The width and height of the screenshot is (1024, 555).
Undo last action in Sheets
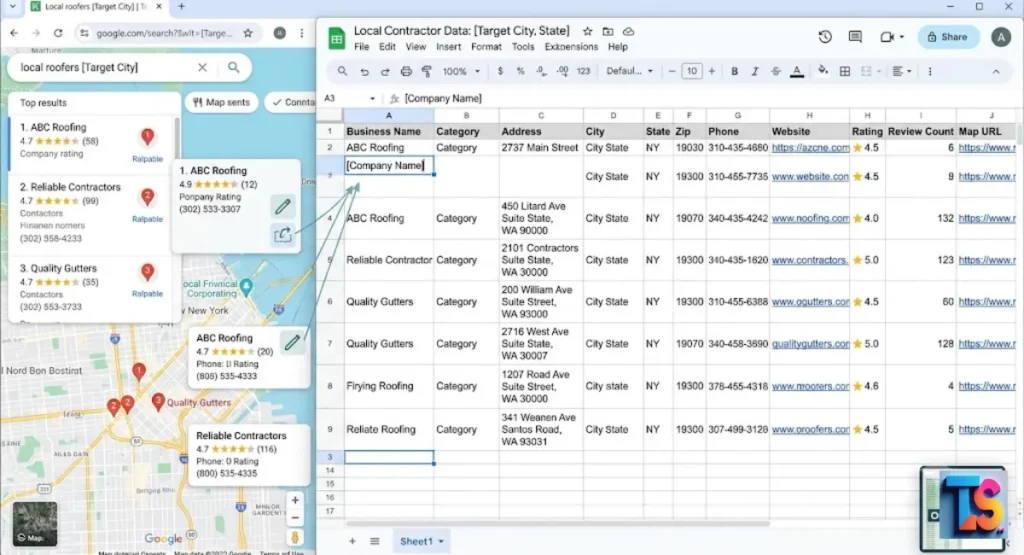pos(364,72)
